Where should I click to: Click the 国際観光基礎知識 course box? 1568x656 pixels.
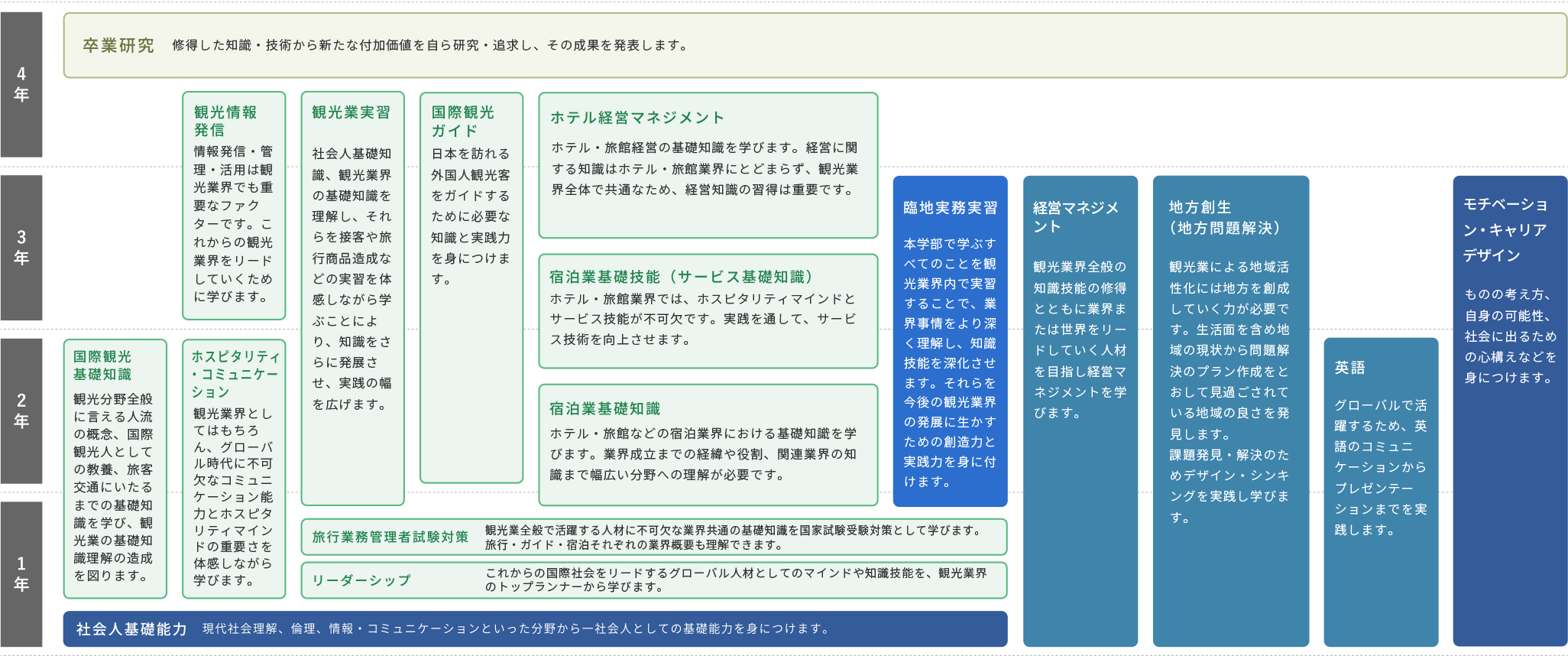point(115,468)
